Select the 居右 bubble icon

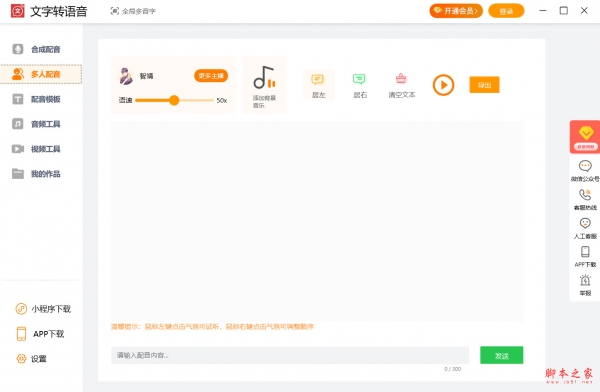(x=359, y=79)
